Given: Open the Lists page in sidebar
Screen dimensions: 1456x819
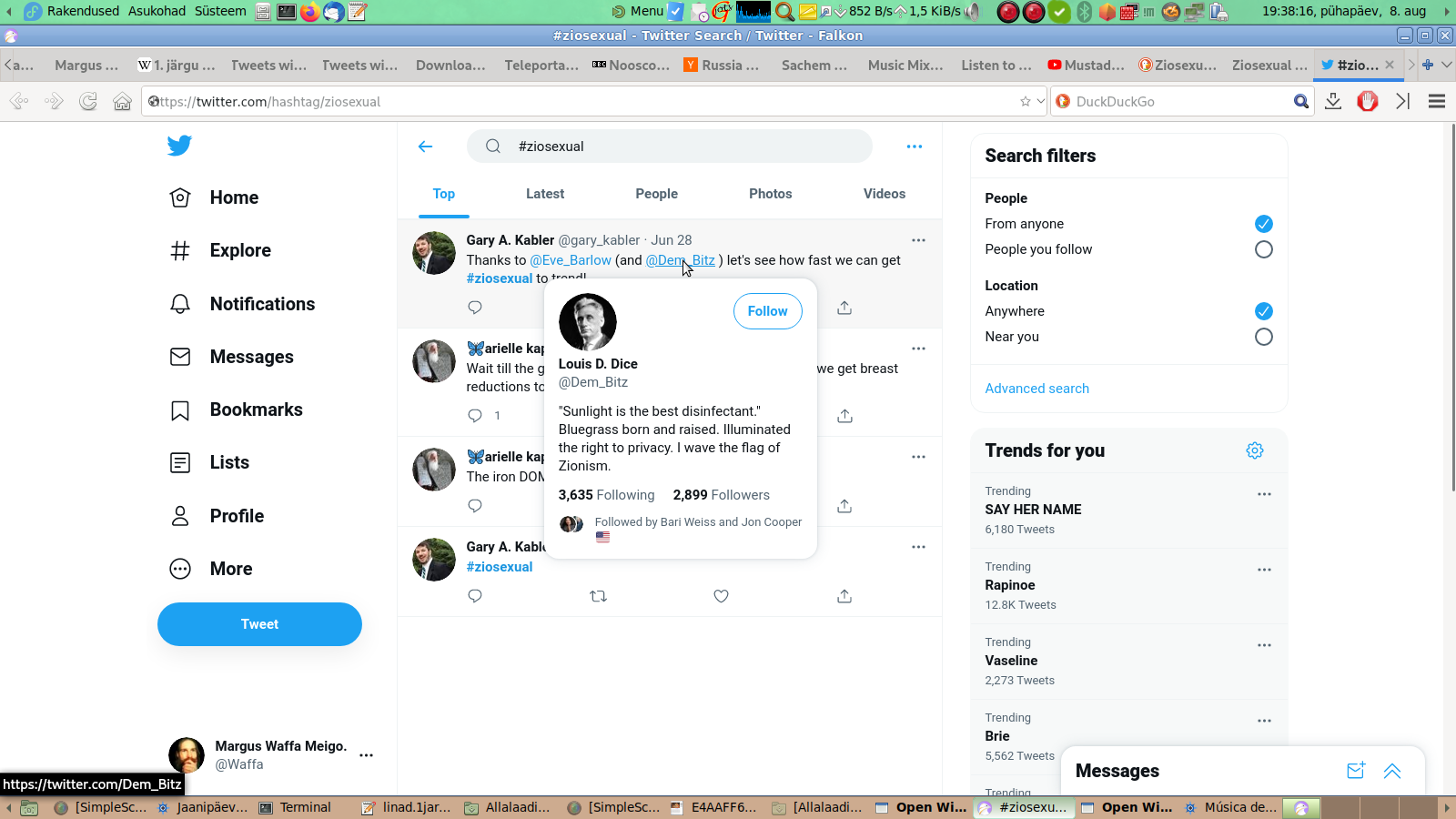Looking at the screenshot, I should (x=210, y=462).
